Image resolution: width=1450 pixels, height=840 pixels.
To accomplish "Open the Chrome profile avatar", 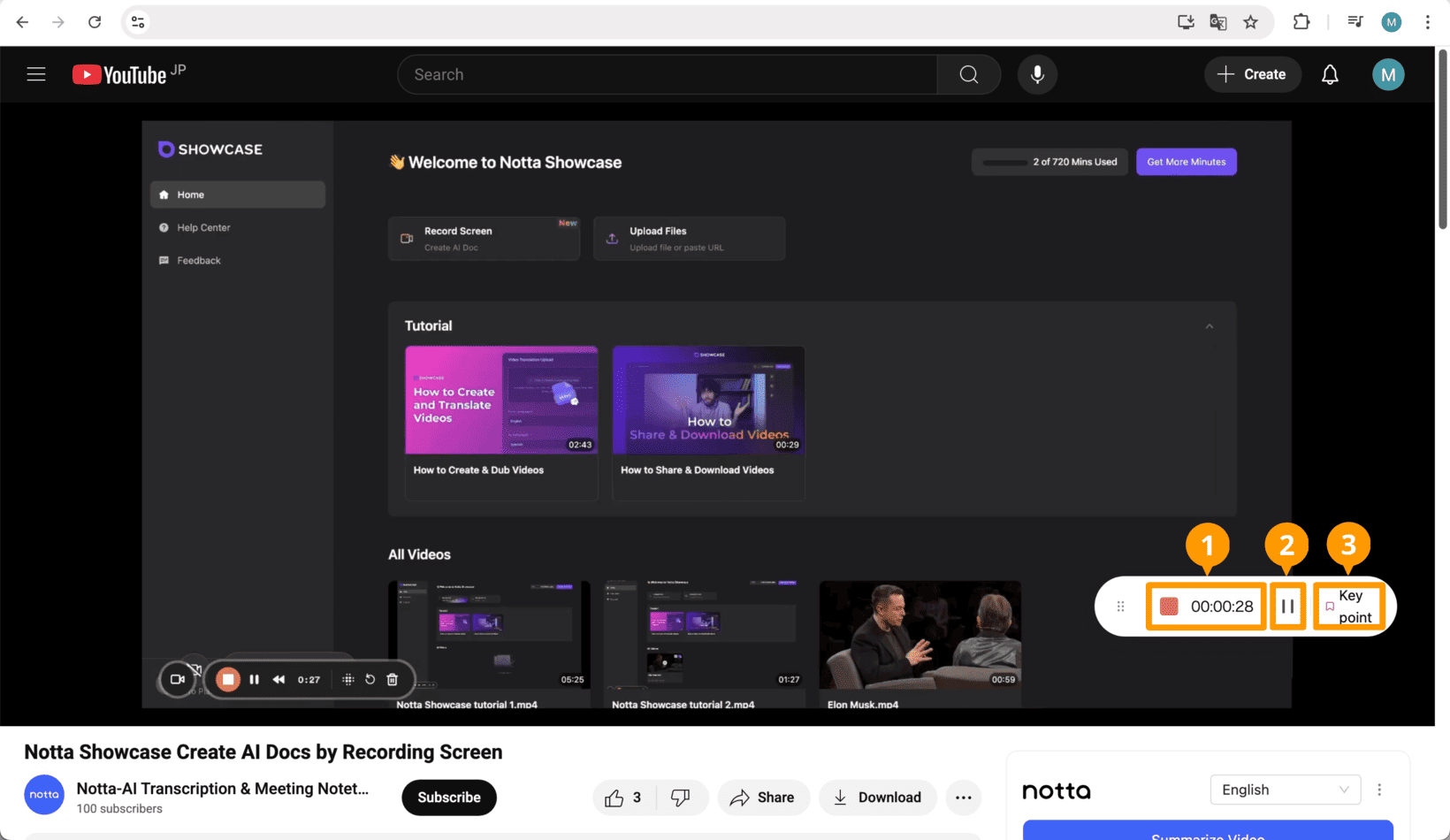I will coord(1392,22).
